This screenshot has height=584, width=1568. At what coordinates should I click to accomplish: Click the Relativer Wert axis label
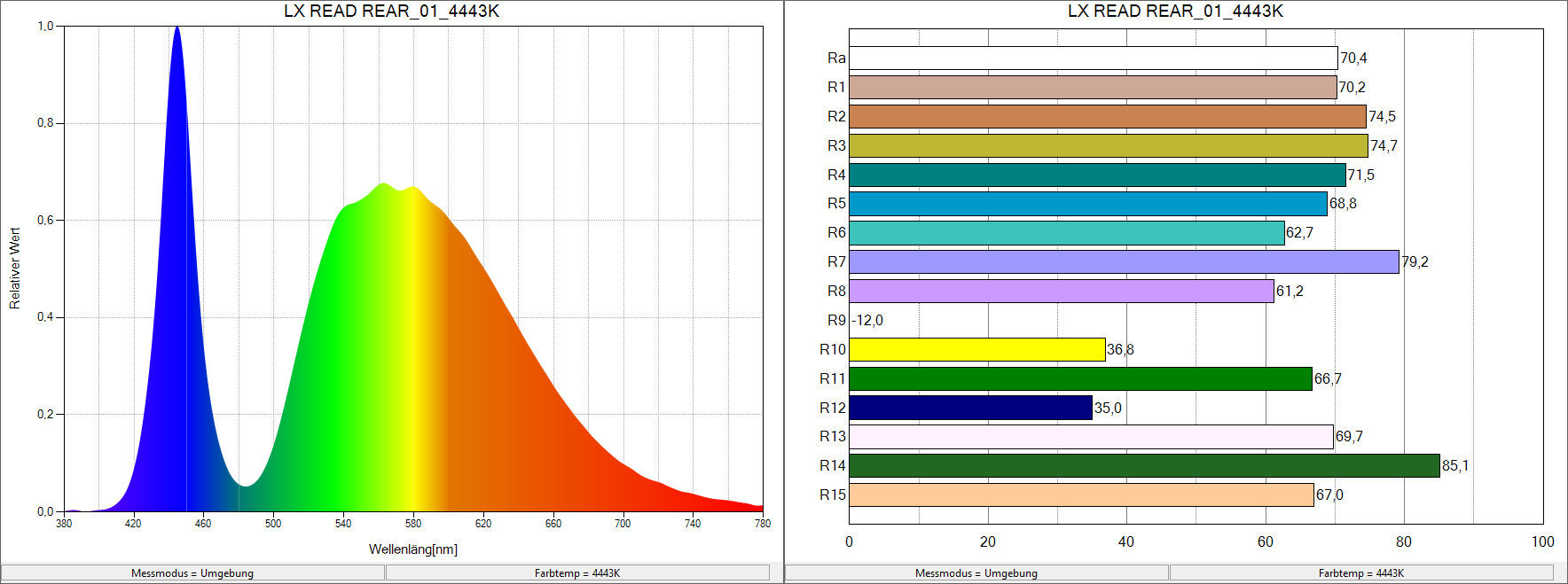point(14,268)
